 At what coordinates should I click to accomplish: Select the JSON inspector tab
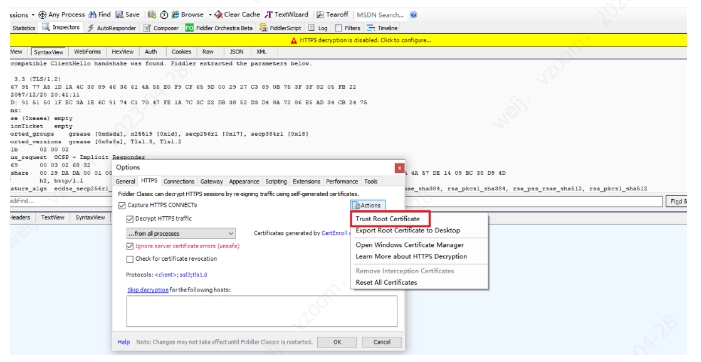(x=236, y=52)
